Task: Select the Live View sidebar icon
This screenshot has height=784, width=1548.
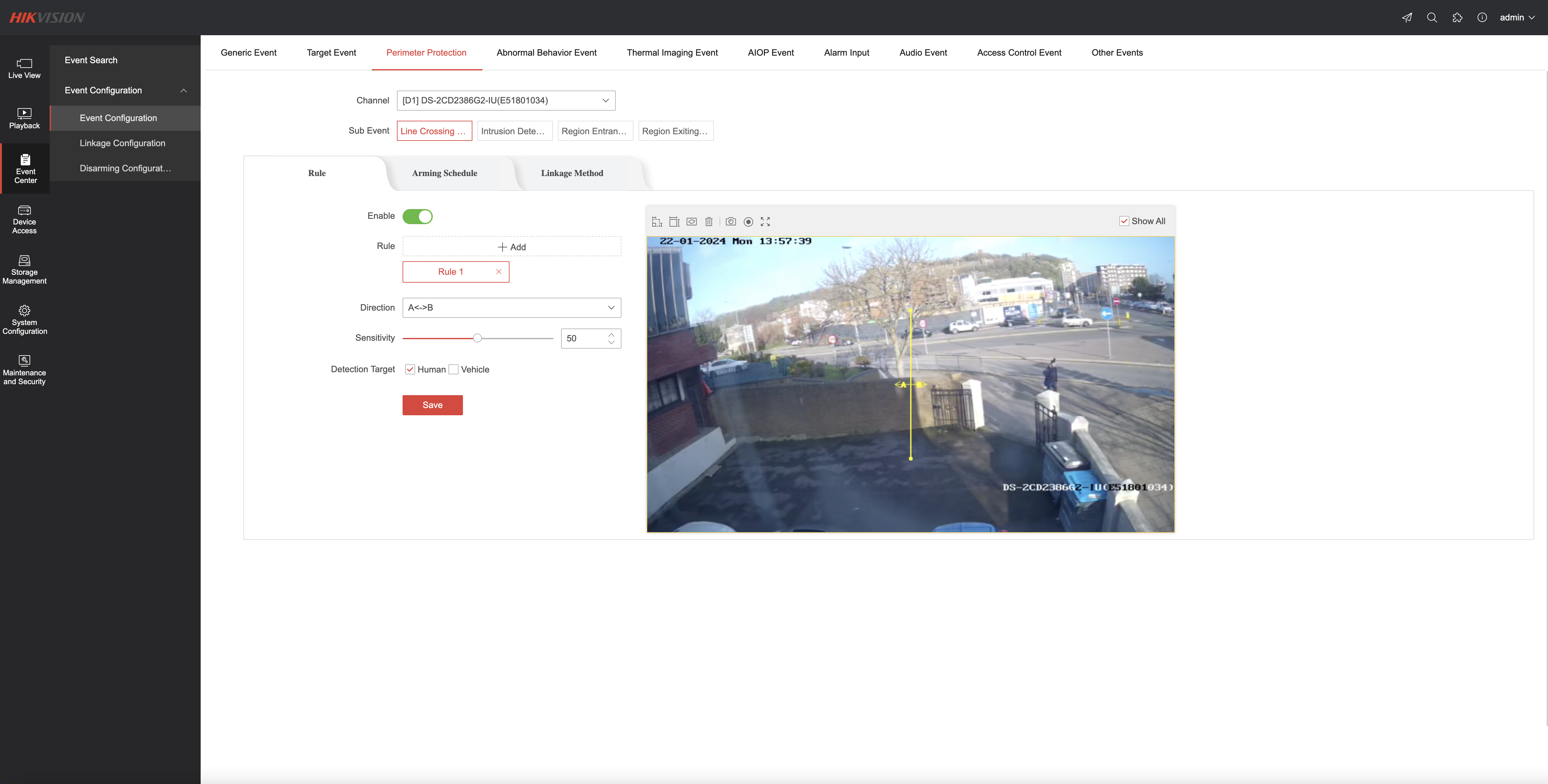Action: (24, 67)
